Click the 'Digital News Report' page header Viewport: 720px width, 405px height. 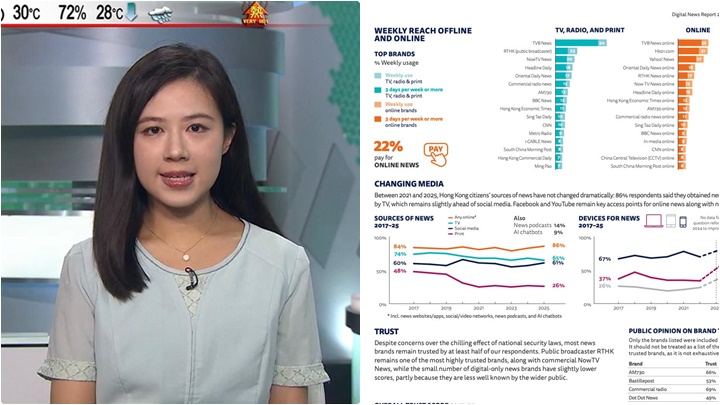pos(695,15)
